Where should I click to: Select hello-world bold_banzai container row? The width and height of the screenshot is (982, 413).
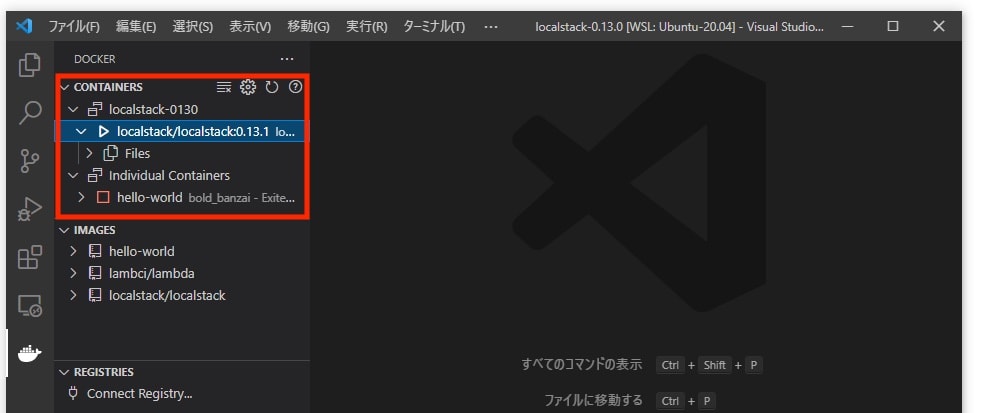point(182,197)
